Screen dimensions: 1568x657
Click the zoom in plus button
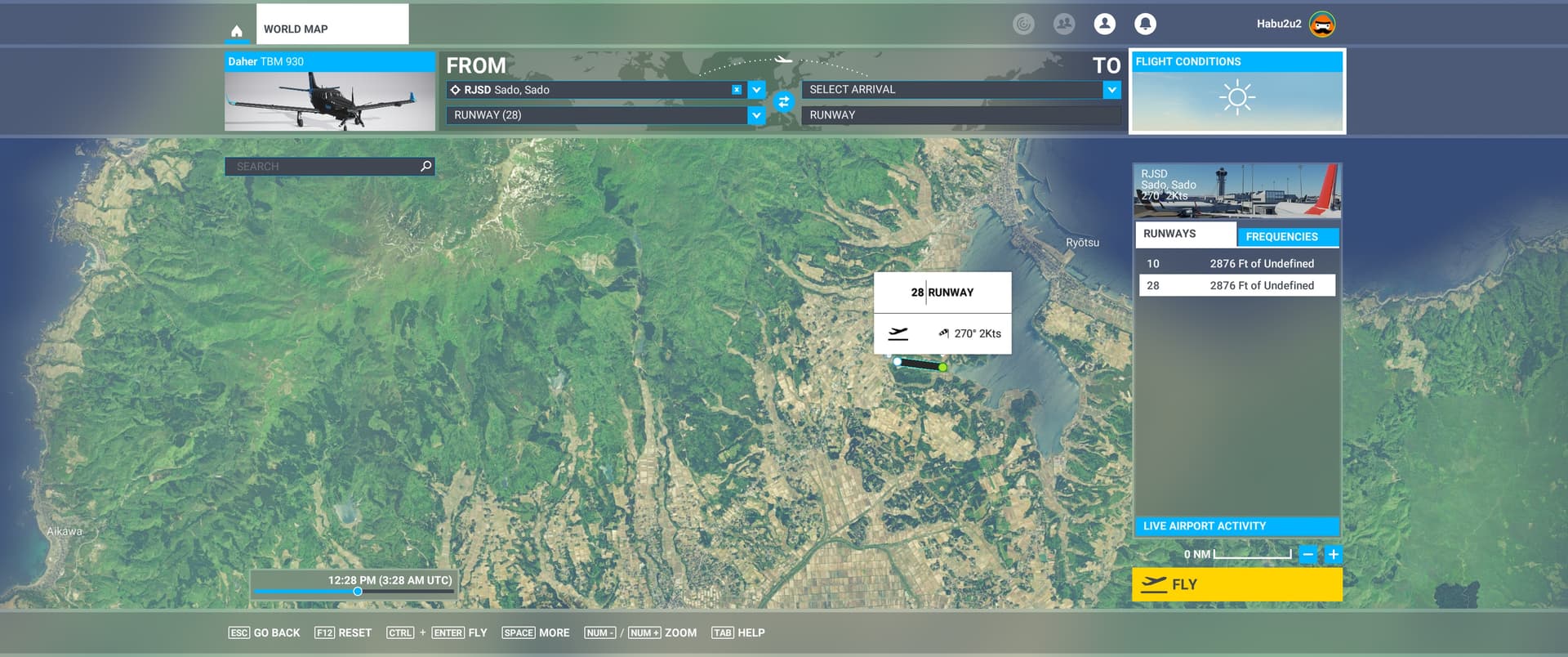pyautogui.click(x=1333, y=555)
